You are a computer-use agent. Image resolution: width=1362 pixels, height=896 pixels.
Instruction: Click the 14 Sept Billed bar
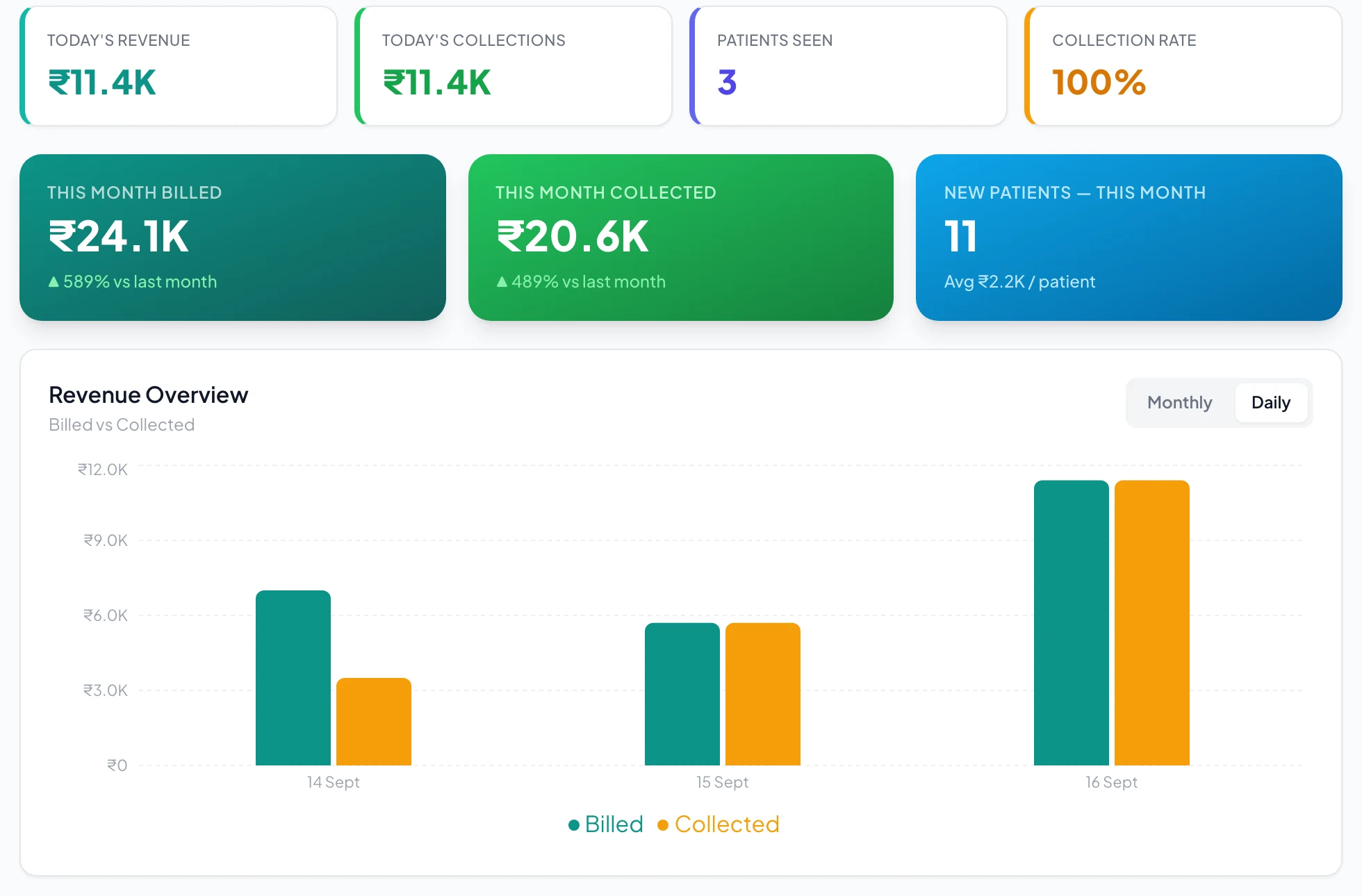293,678
